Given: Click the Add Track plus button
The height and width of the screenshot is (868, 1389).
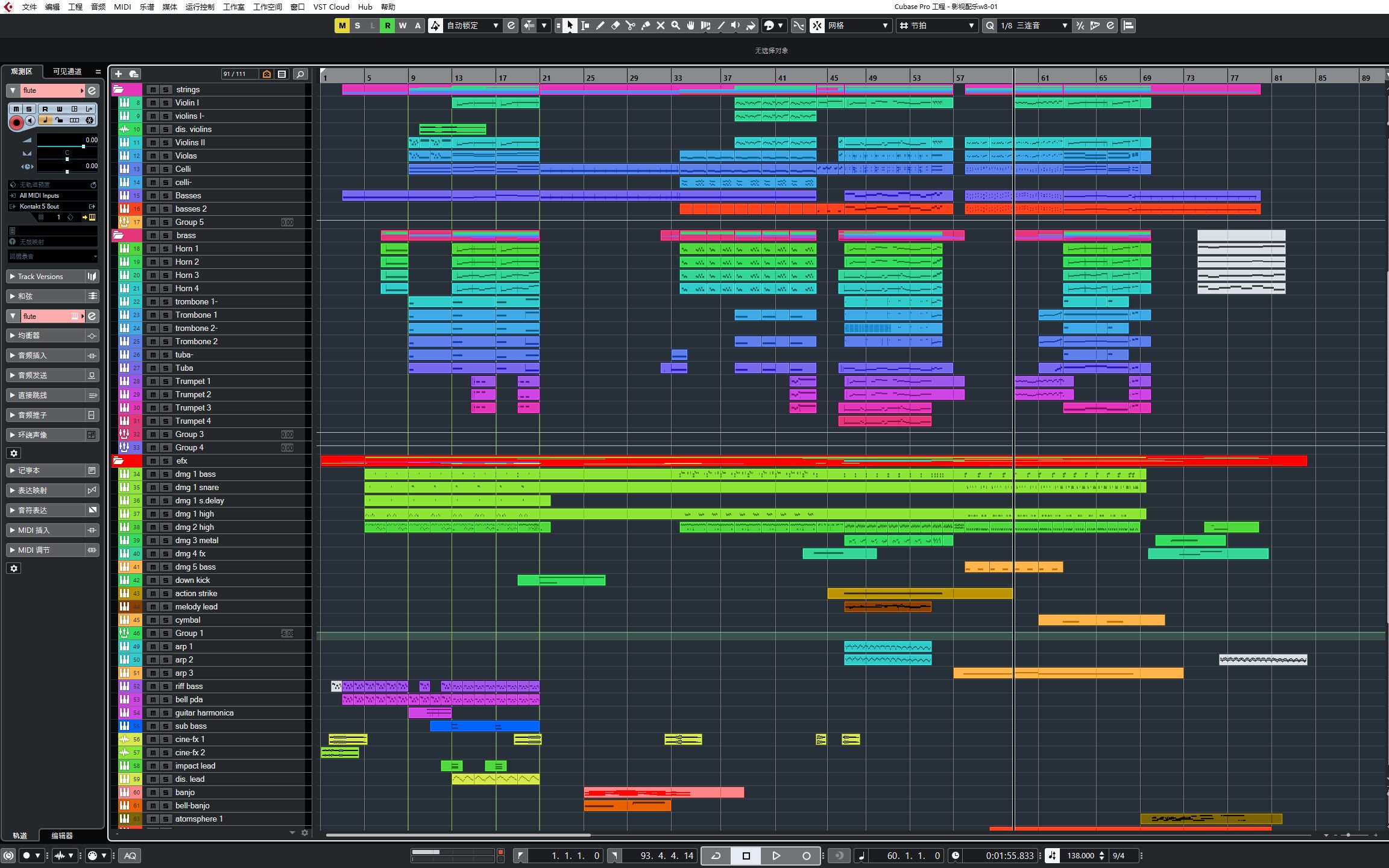Looking at the screenshot, I should 118,74.
